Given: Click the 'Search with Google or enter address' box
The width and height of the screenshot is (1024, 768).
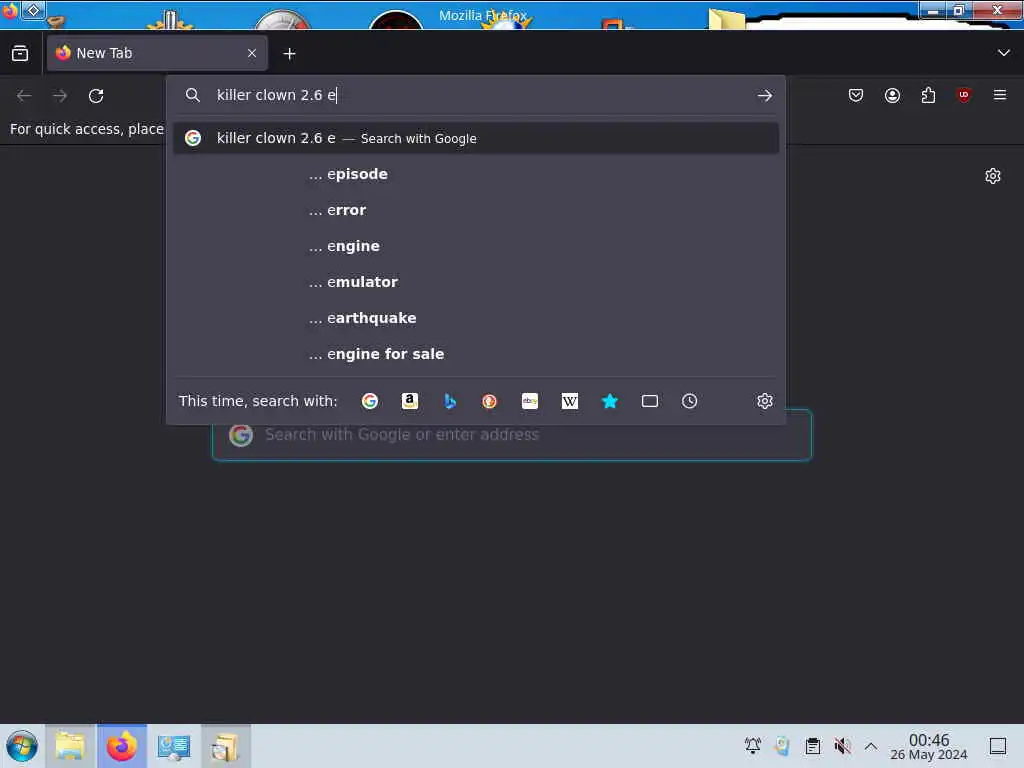Looking at the screenshot, I should [x=512, y=436].
